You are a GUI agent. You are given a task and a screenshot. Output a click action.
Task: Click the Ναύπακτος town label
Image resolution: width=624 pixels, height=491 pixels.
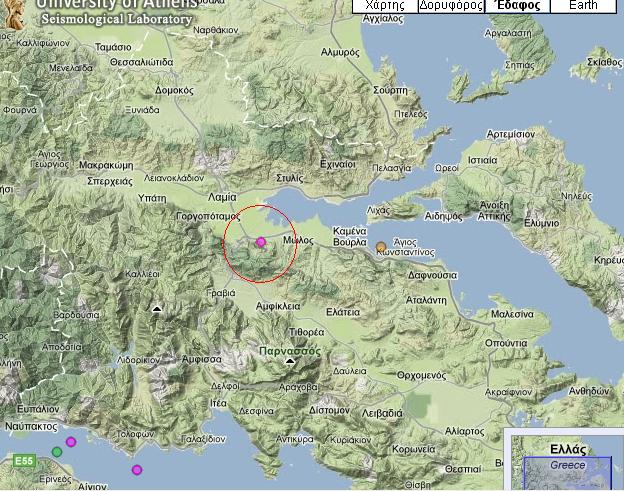coord(29,426)
